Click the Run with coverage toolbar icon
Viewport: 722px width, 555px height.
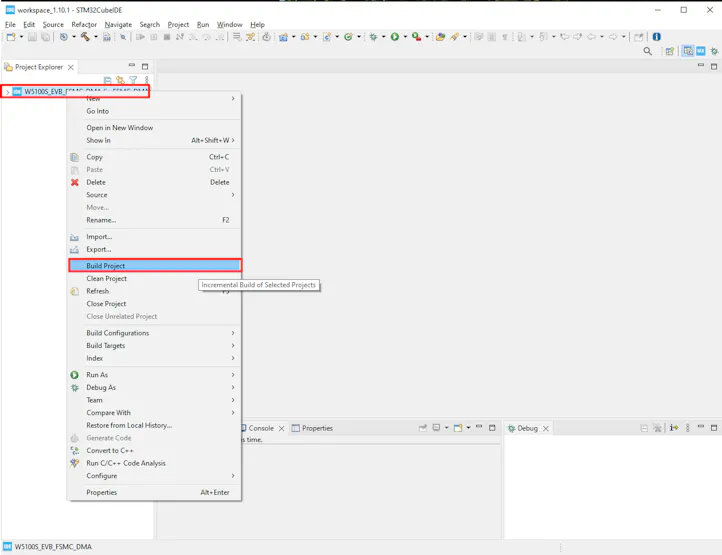(x=416, y=37)
